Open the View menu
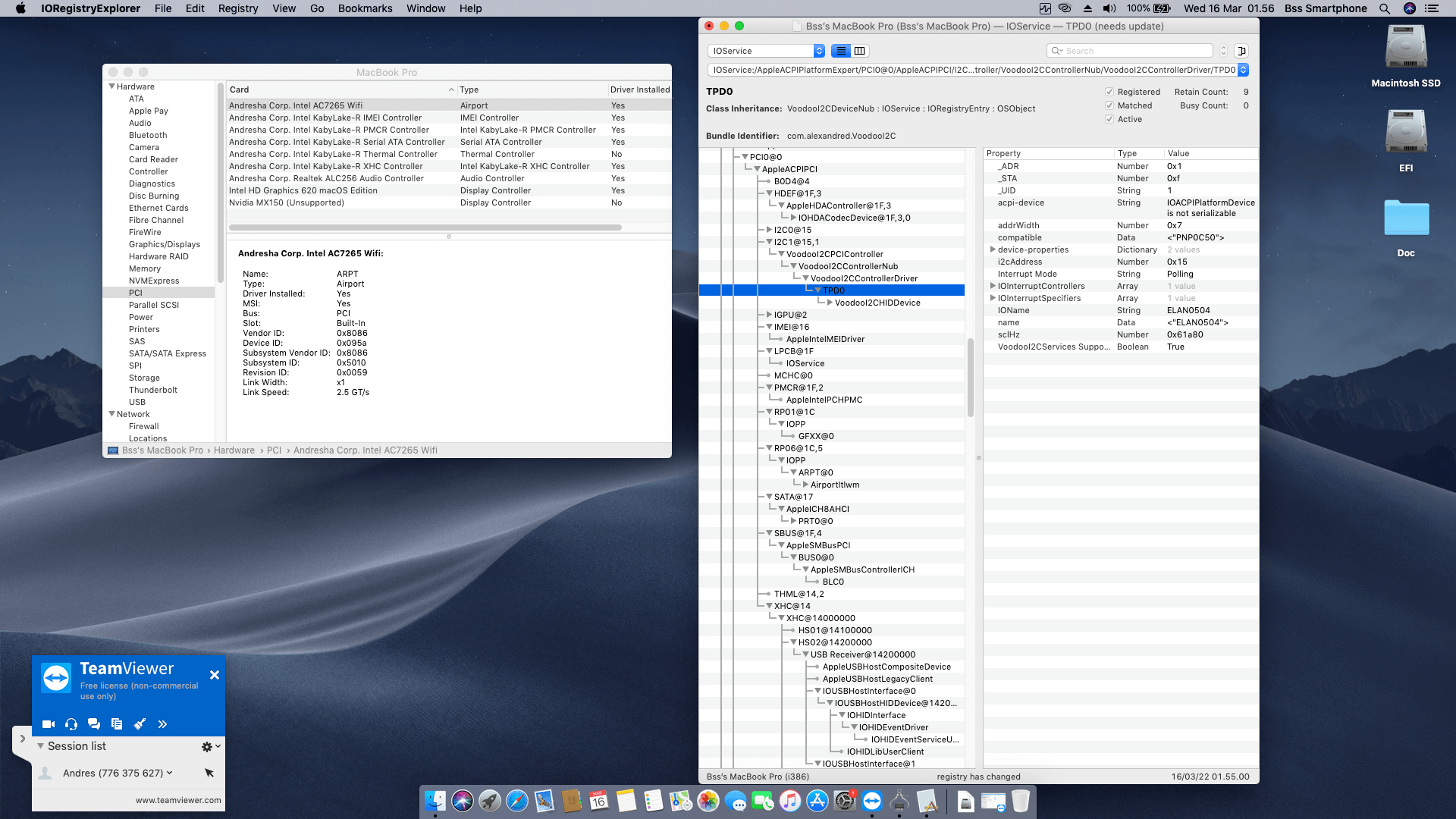This screenshot has width=1456, height=819. 284,8
